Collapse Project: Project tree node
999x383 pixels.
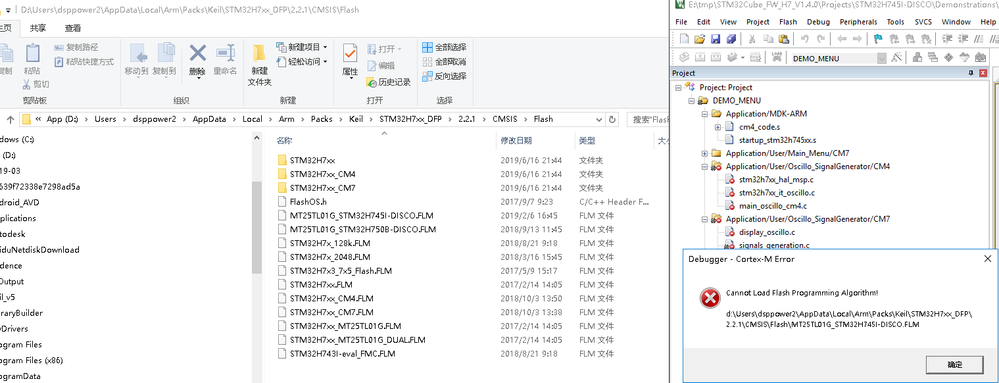click(679, 87)
